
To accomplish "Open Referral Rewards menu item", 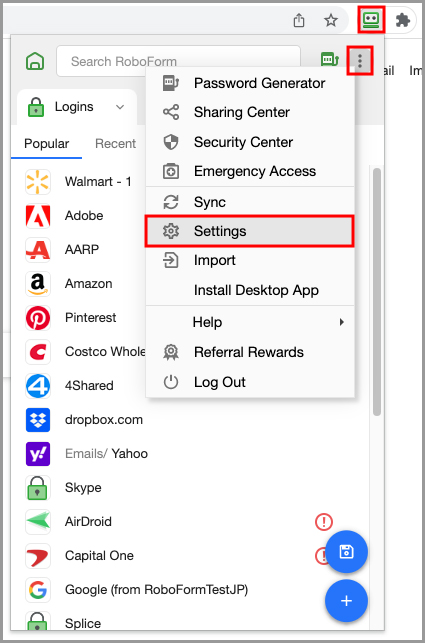I will (250, 352).
